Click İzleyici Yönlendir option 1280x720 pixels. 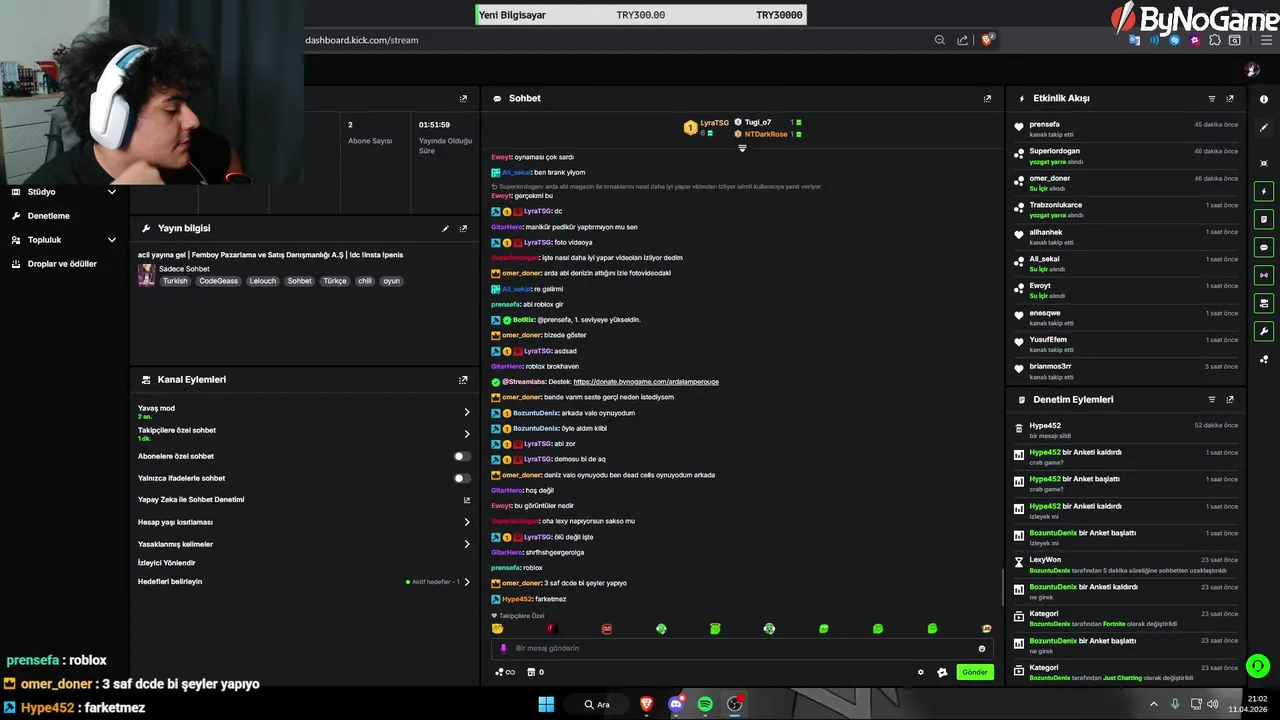[167, 563]
